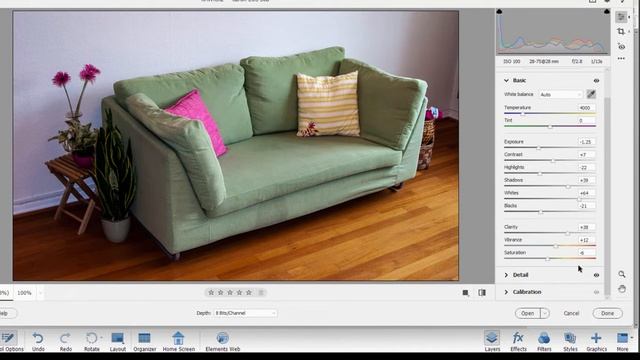Adjust the Exposure slider
This screenshot has height=360, width=640.
point(538,148)
